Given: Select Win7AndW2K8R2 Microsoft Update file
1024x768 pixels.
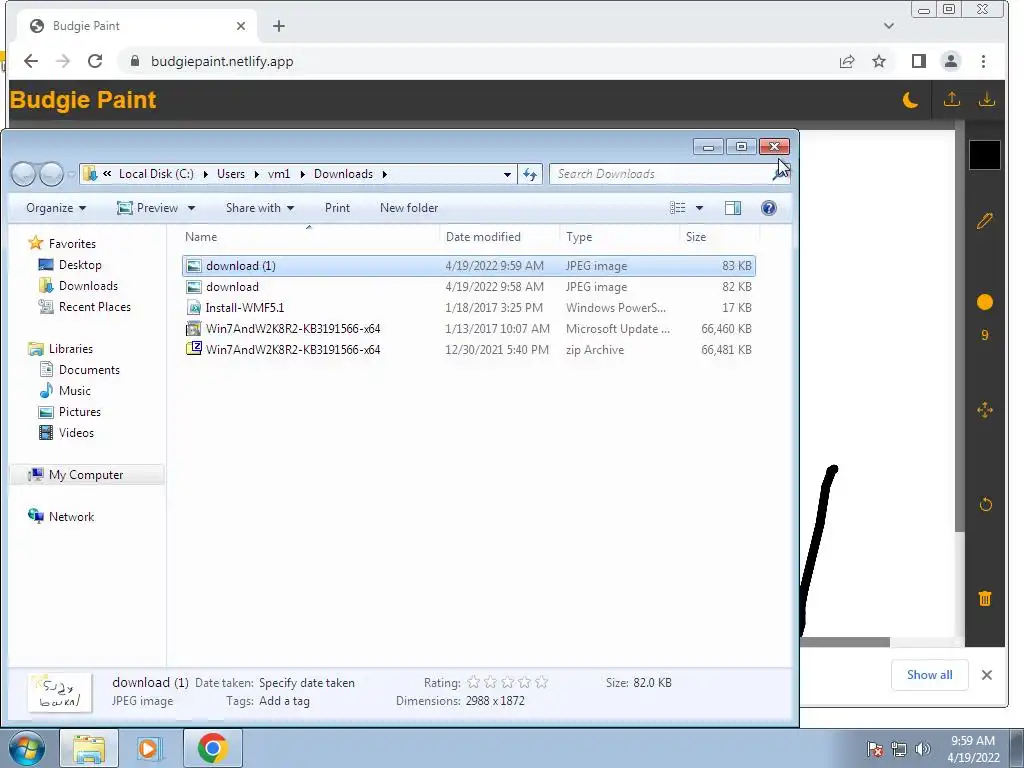Looking at the screenshot, I should (469, 328).
